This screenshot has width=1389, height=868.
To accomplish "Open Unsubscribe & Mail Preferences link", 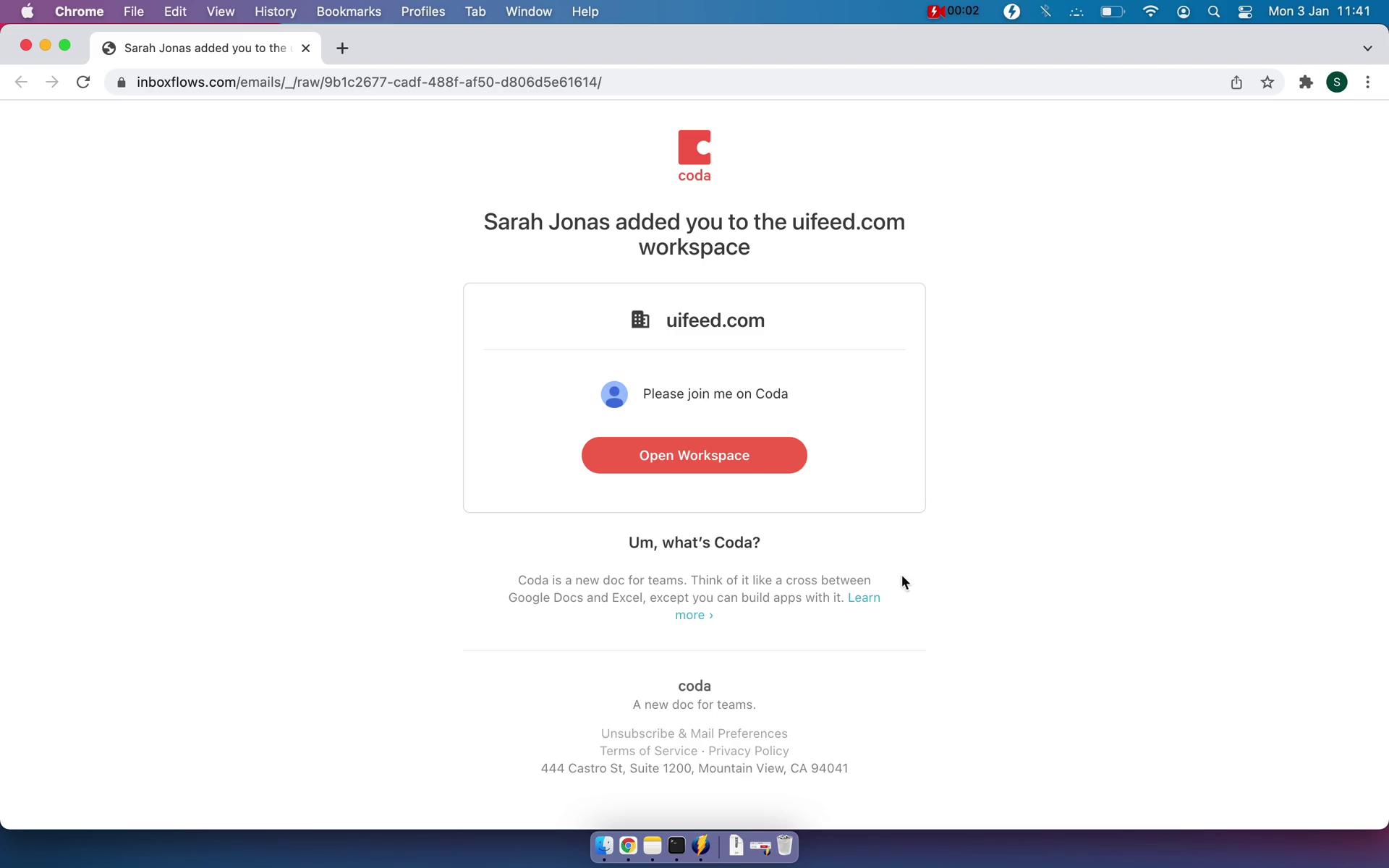I will pos(694,733).
